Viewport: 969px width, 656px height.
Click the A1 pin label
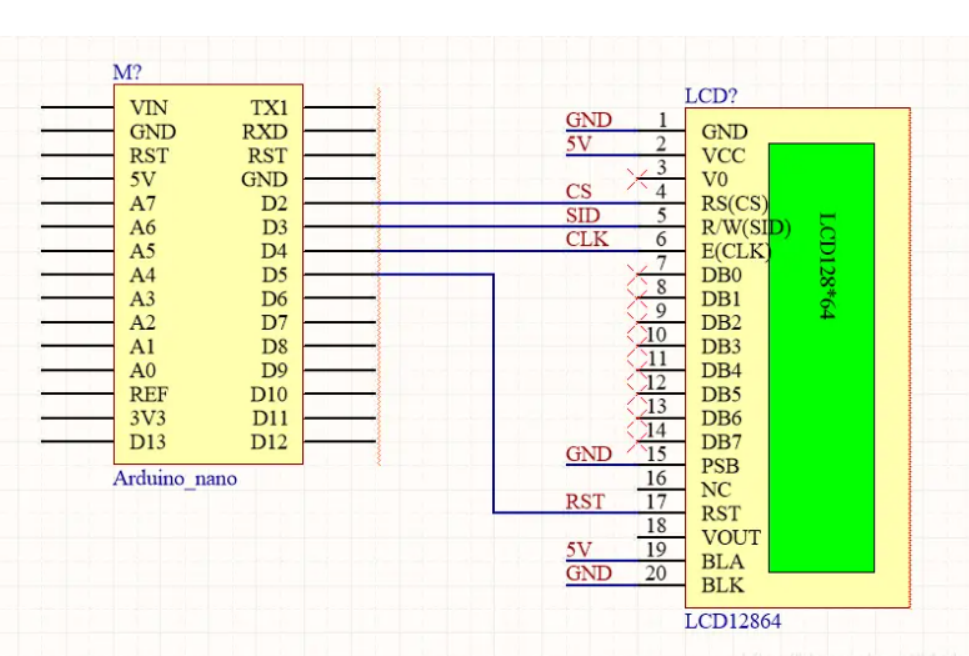(x=142, y=347)
